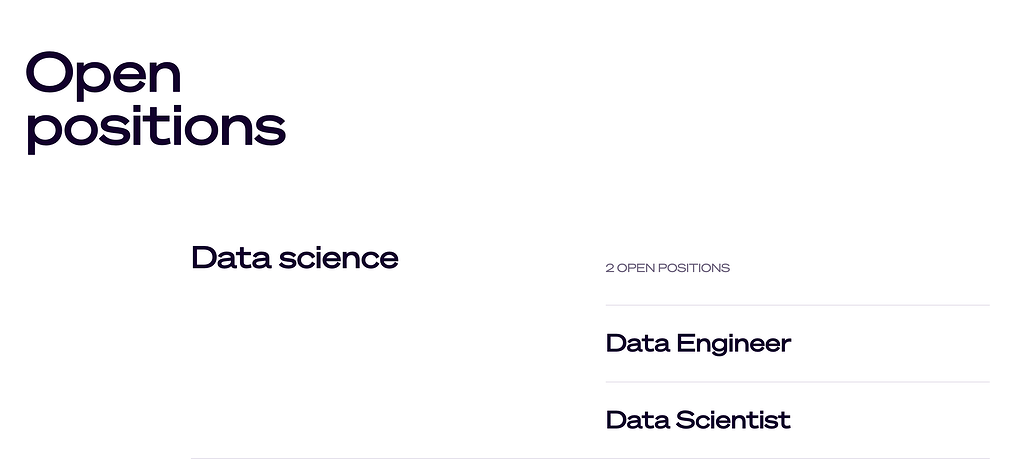This screenshot has width=1024, height=474.
Task: Click the word "Engineer" in the job list
Action: click(x=733, y=343)
